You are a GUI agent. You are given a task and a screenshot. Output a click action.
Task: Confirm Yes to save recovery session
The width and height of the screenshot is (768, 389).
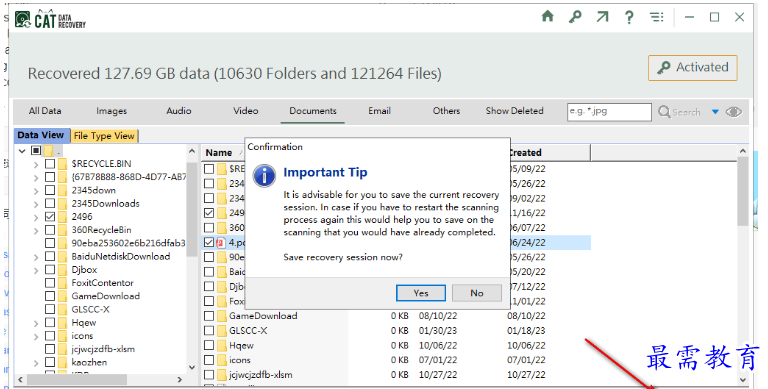pos(421,293)
